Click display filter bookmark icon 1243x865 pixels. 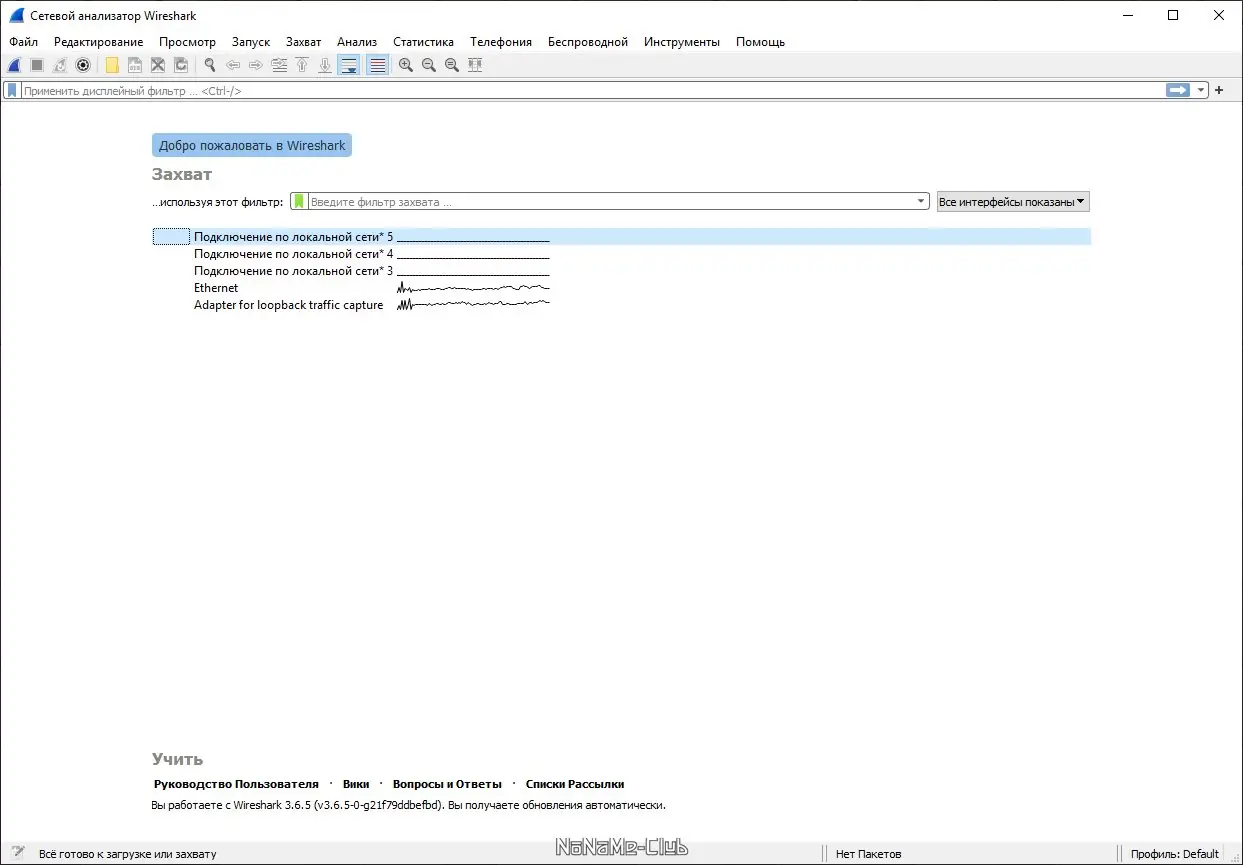[x=12, y=90]
